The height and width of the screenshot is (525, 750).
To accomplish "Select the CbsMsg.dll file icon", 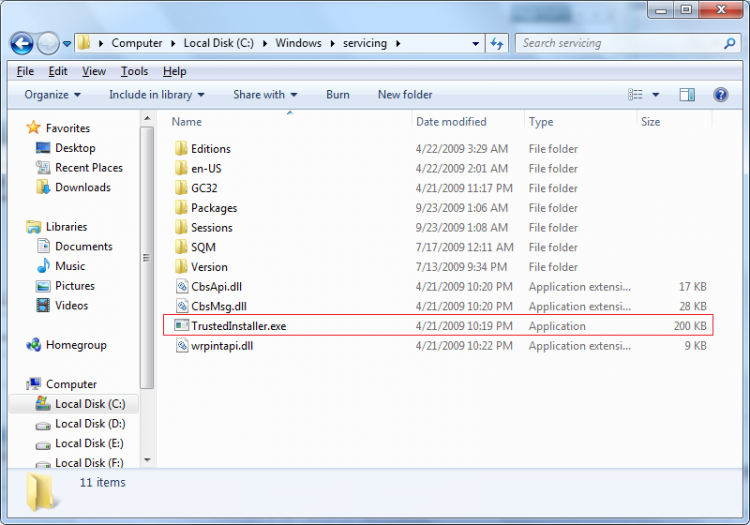I will (182, 306).
